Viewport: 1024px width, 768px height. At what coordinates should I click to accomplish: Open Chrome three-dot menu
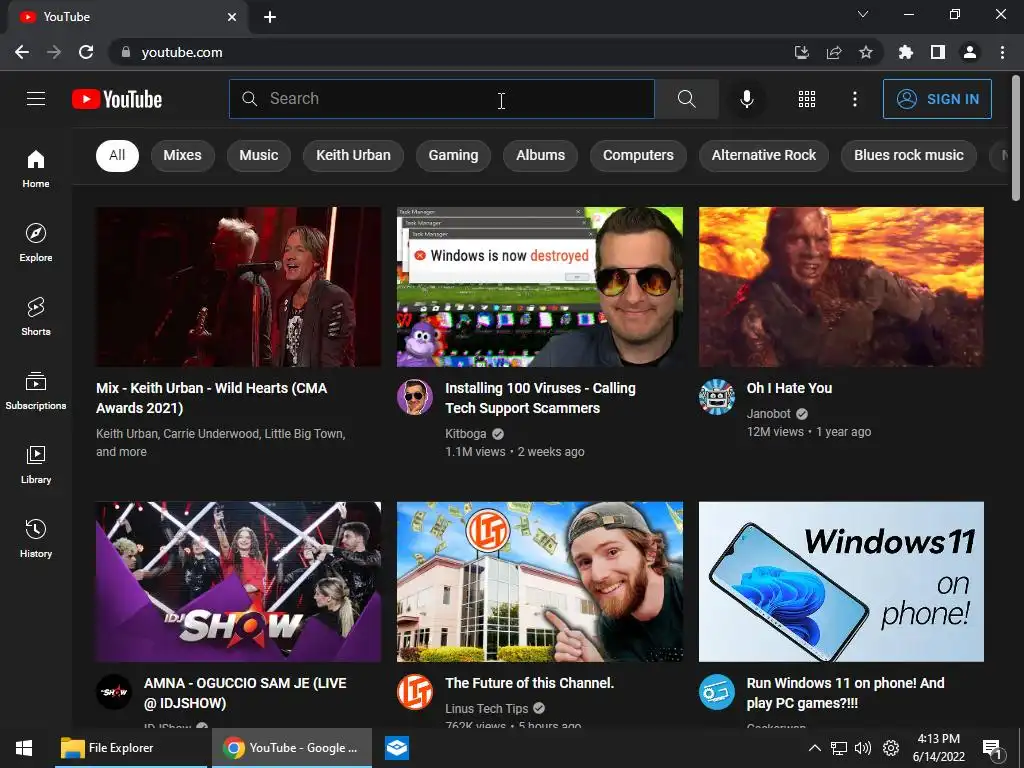click(1002, 52)
